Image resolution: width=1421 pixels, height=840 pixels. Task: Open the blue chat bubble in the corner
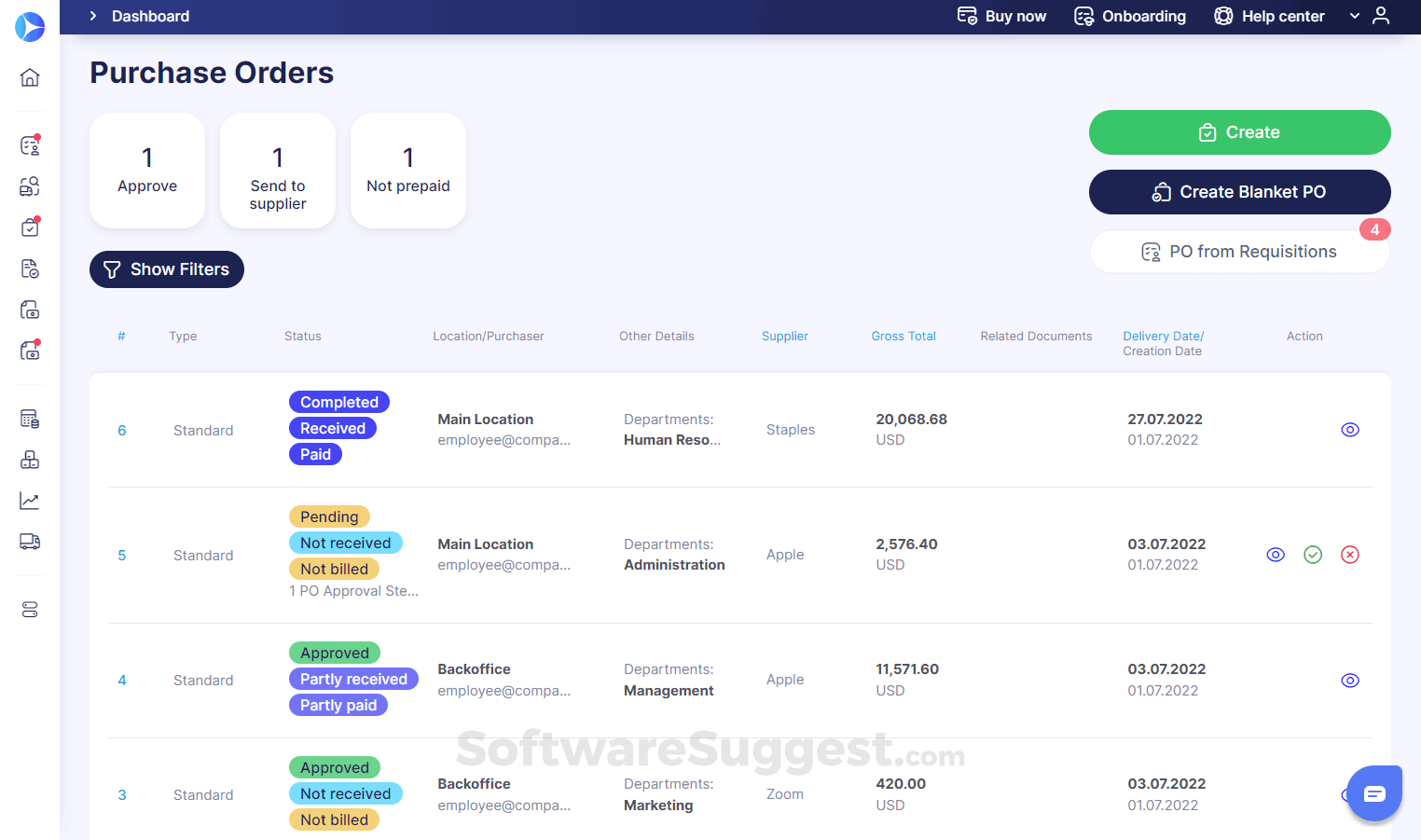pyautogui.click(x=1374, y=792)
